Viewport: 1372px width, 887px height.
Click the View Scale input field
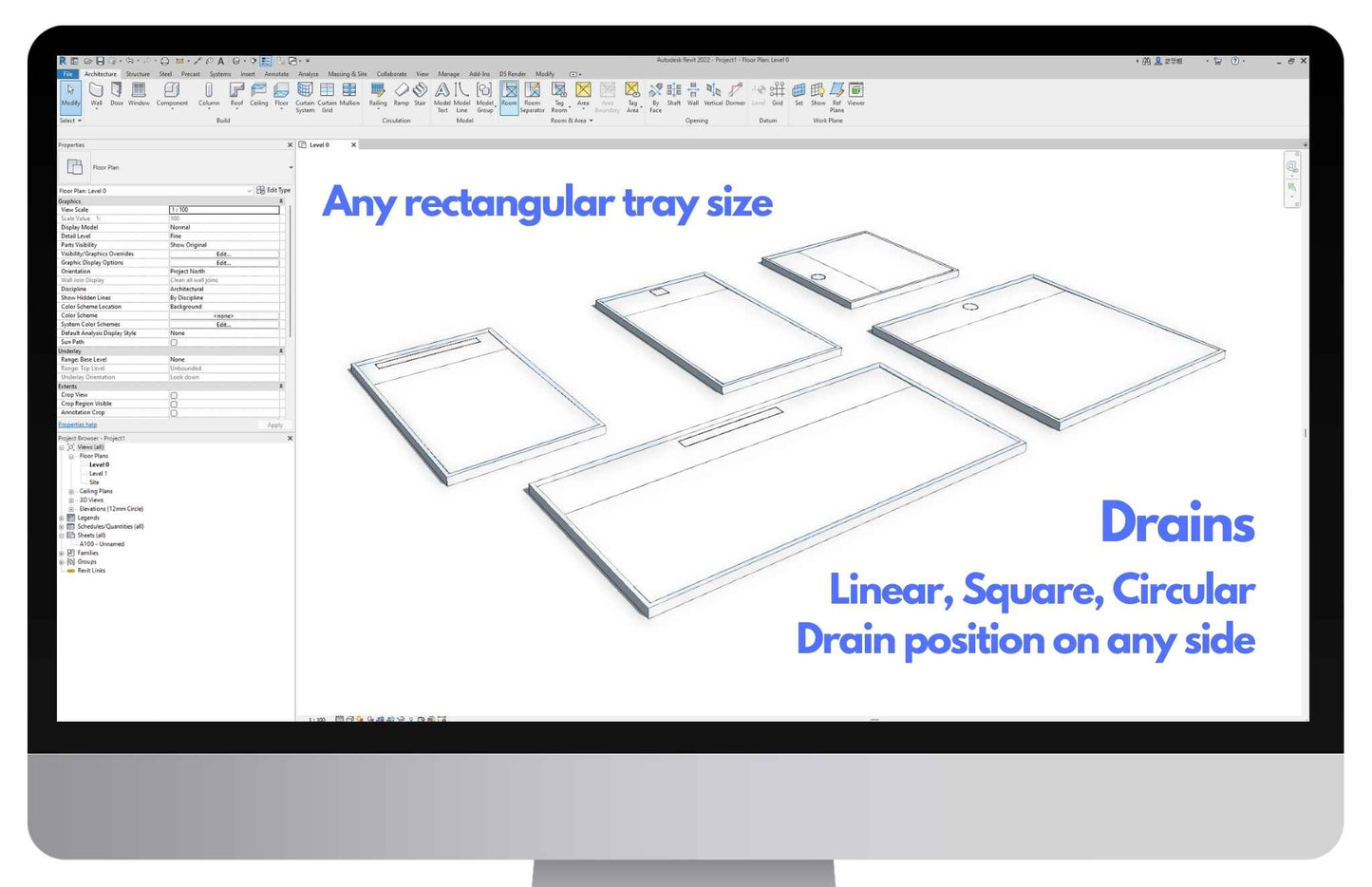click(x=224, y=210)
